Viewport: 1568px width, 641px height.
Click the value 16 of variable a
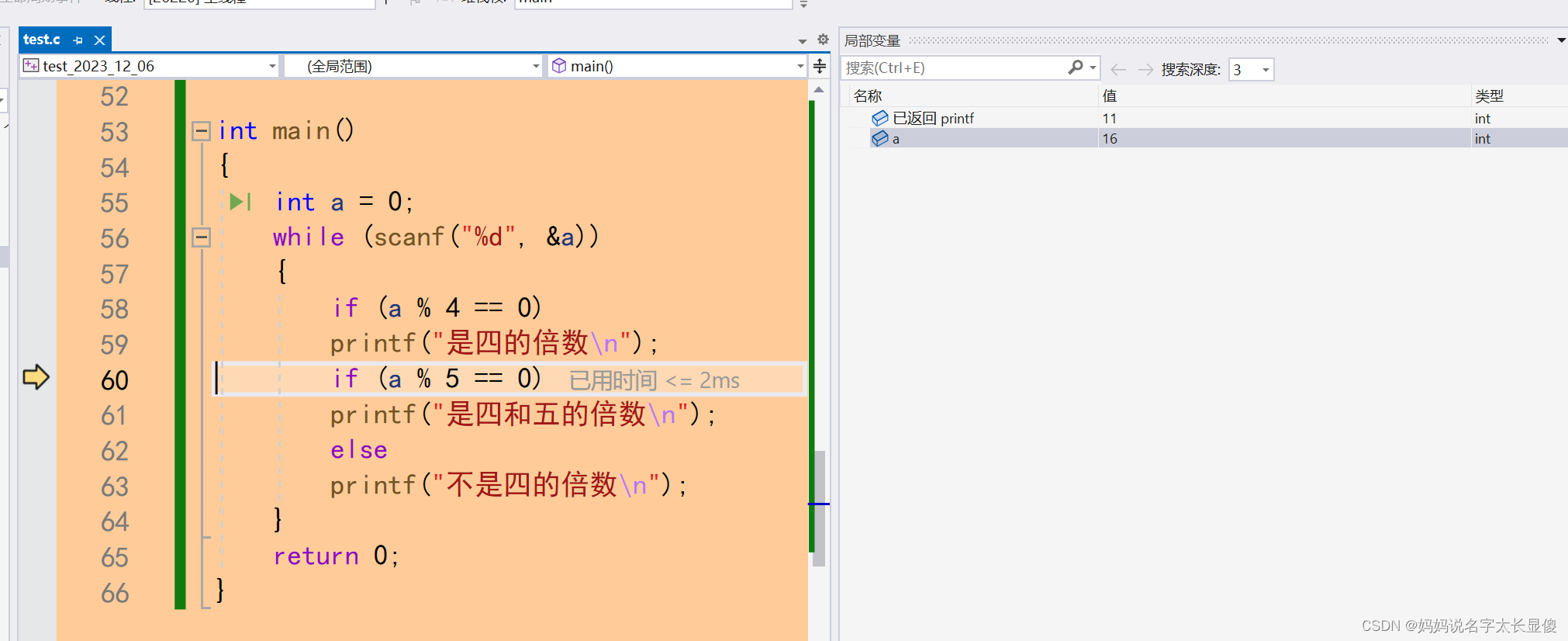click(1110, 138)
